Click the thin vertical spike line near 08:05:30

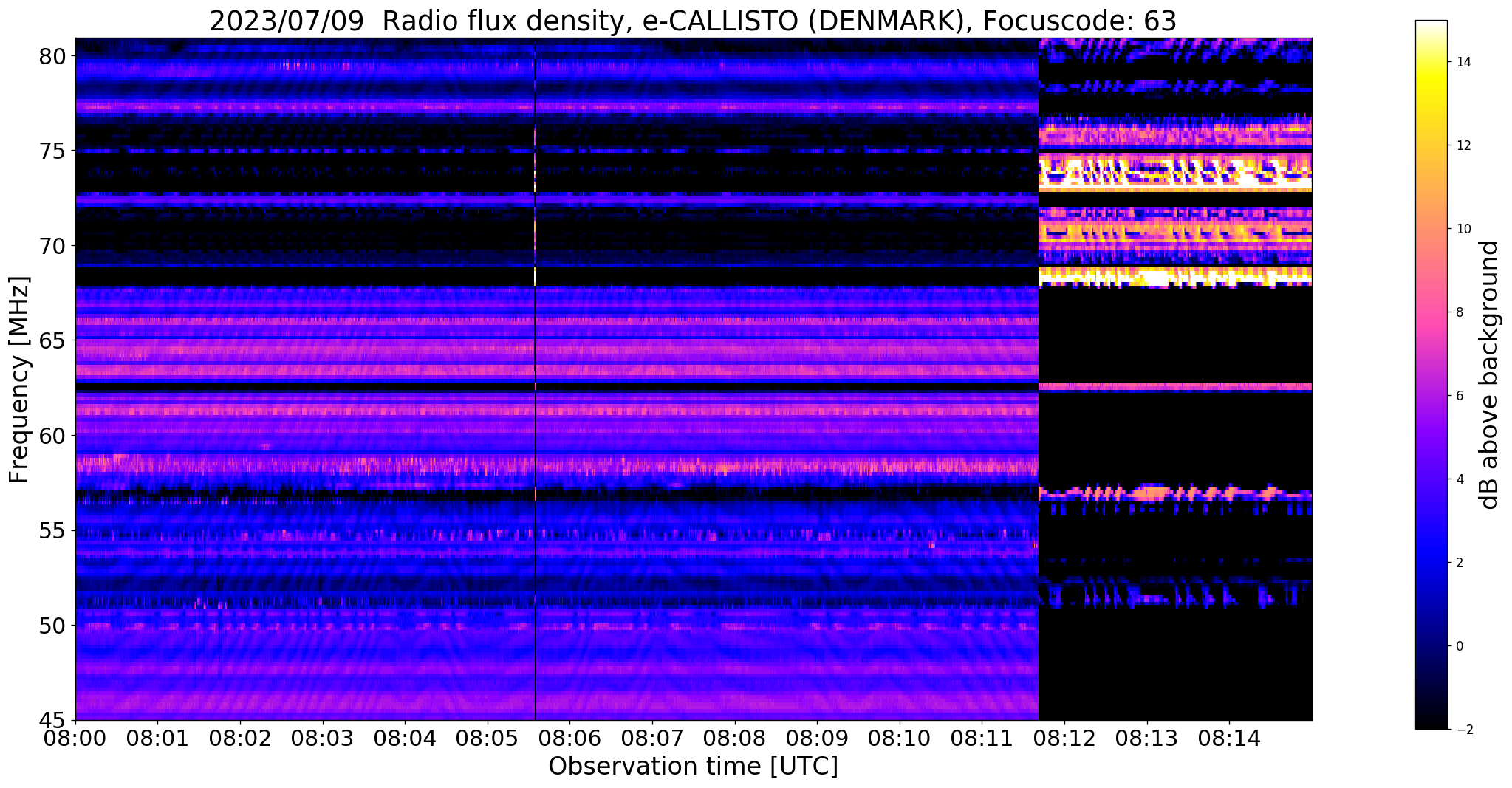535,379
